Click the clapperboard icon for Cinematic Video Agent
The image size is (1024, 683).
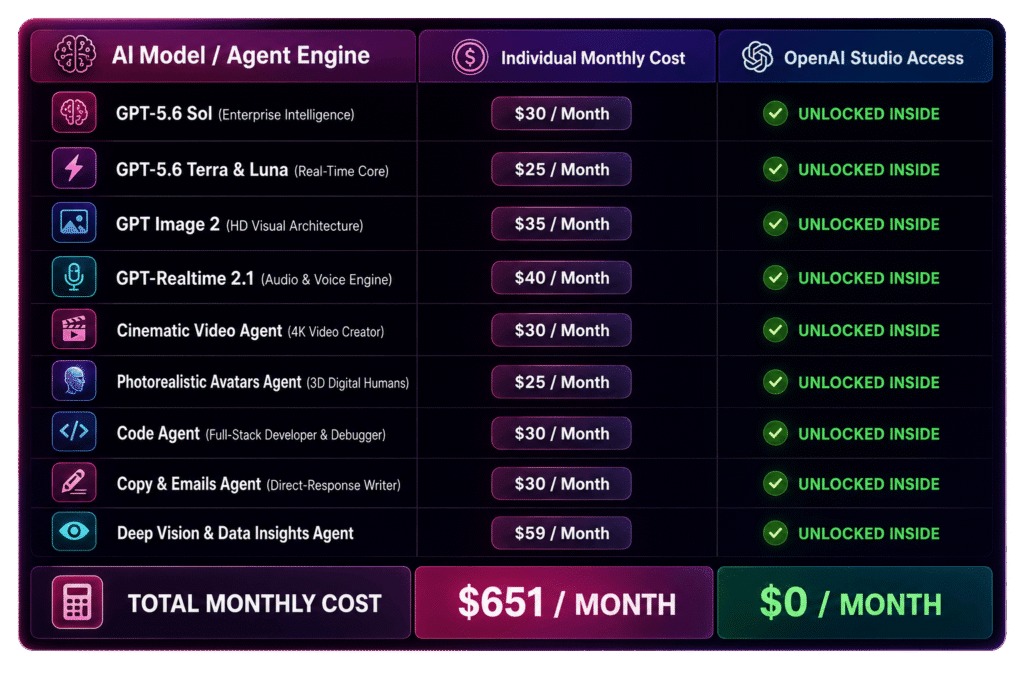click(x=74, y=329)
